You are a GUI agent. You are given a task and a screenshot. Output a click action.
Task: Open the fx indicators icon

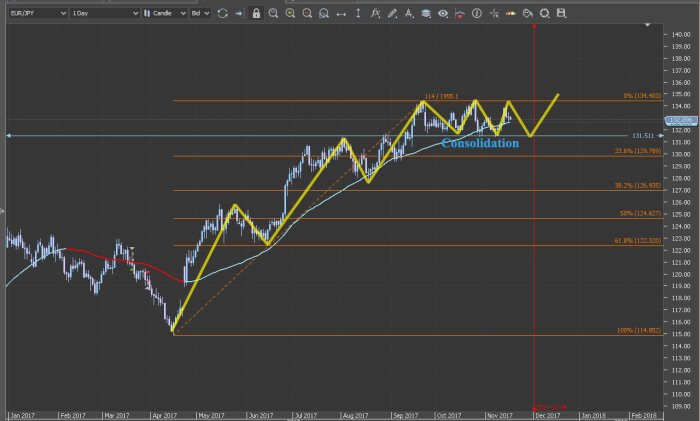(375, 13)
